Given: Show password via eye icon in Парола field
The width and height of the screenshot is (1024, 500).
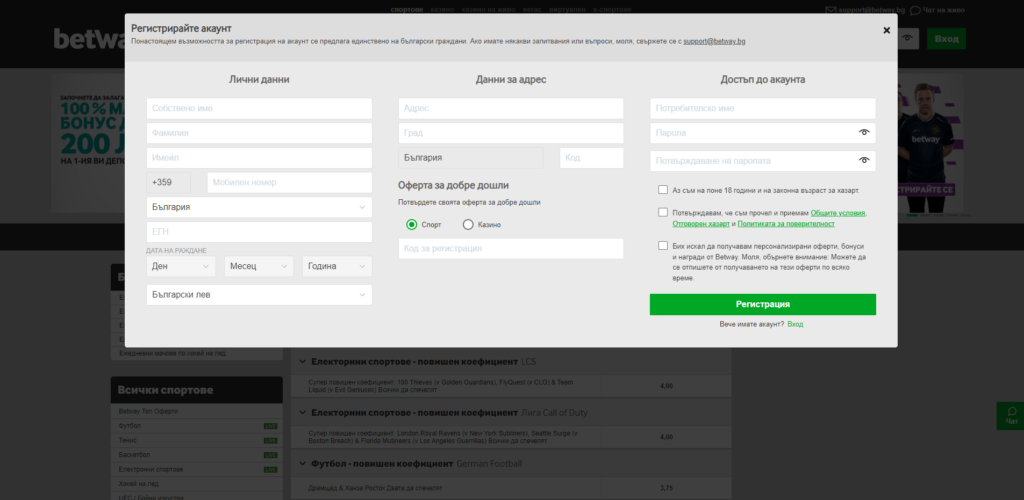Looking at the screenshot, I should 864,133.
